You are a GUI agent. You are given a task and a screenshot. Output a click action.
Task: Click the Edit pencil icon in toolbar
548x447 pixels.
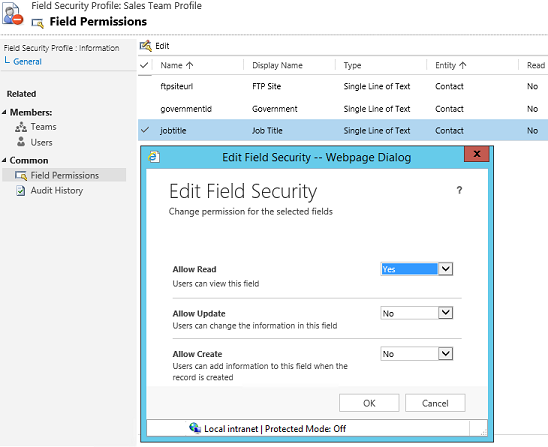[146, 46]
